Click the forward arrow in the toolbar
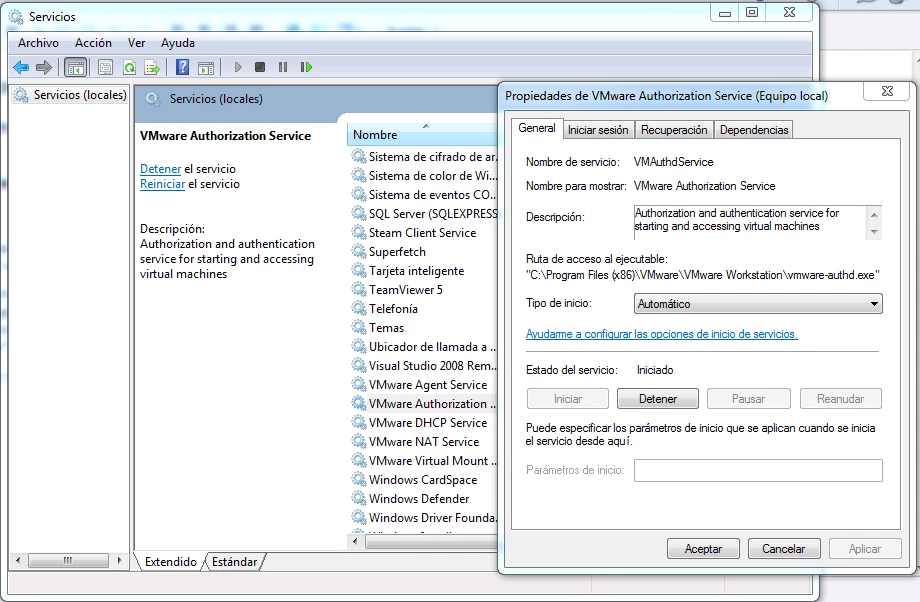The height and width of the screenshot is (602, 920). (44, 67)
